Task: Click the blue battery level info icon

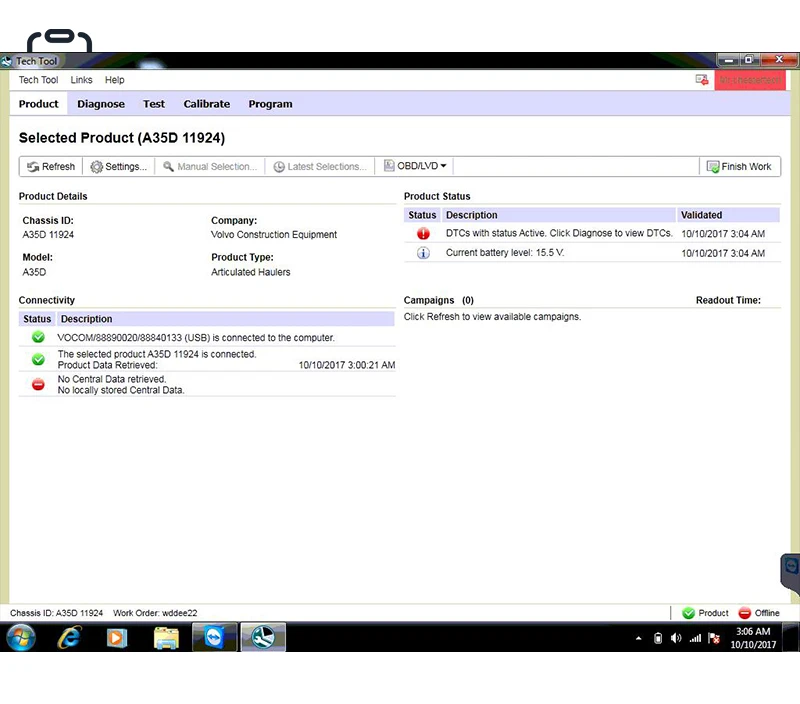Action: coord(423,253)
